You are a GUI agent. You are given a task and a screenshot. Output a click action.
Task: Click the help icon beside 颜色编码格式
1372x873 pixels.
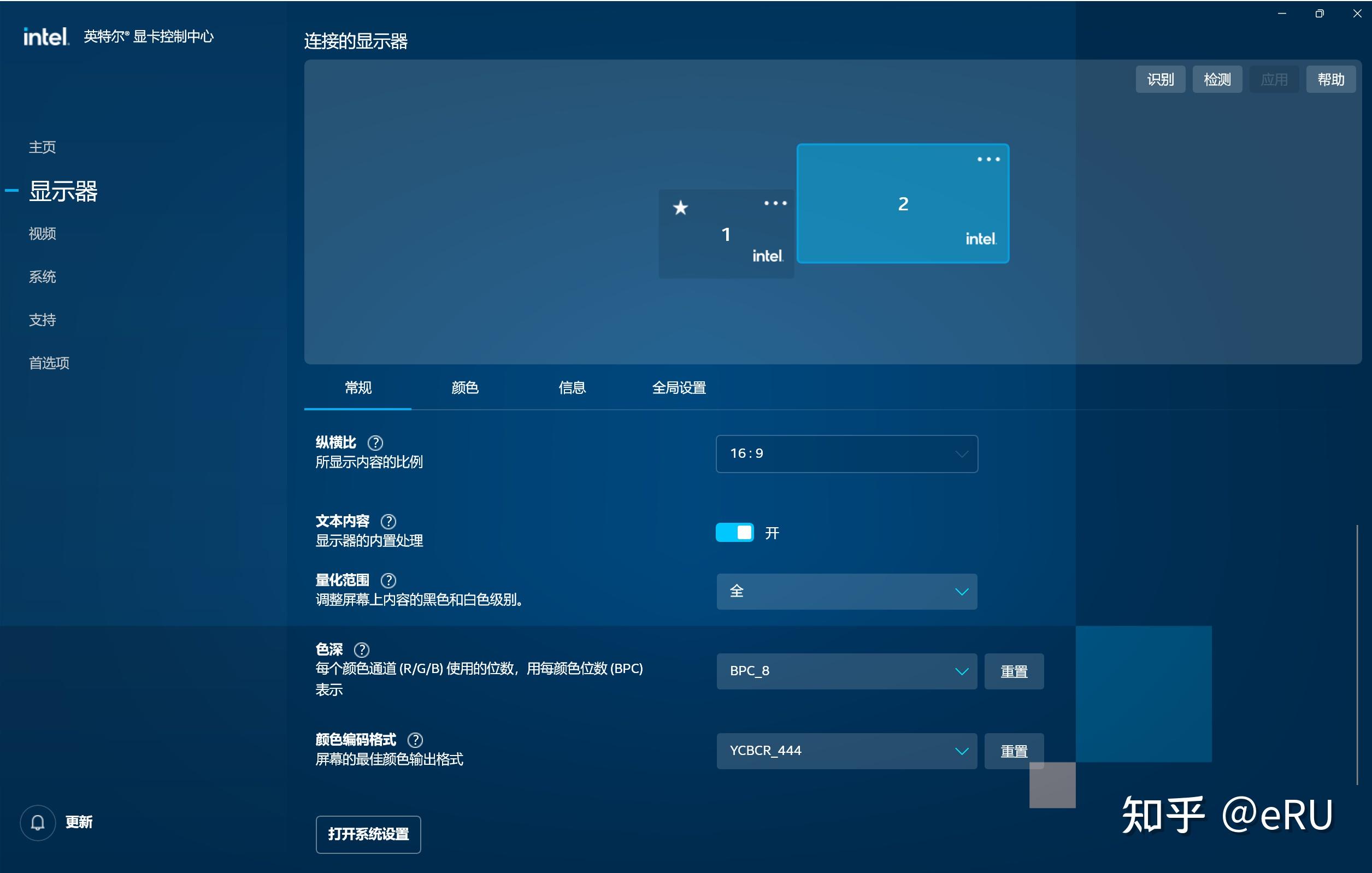[x=415, y=740]
